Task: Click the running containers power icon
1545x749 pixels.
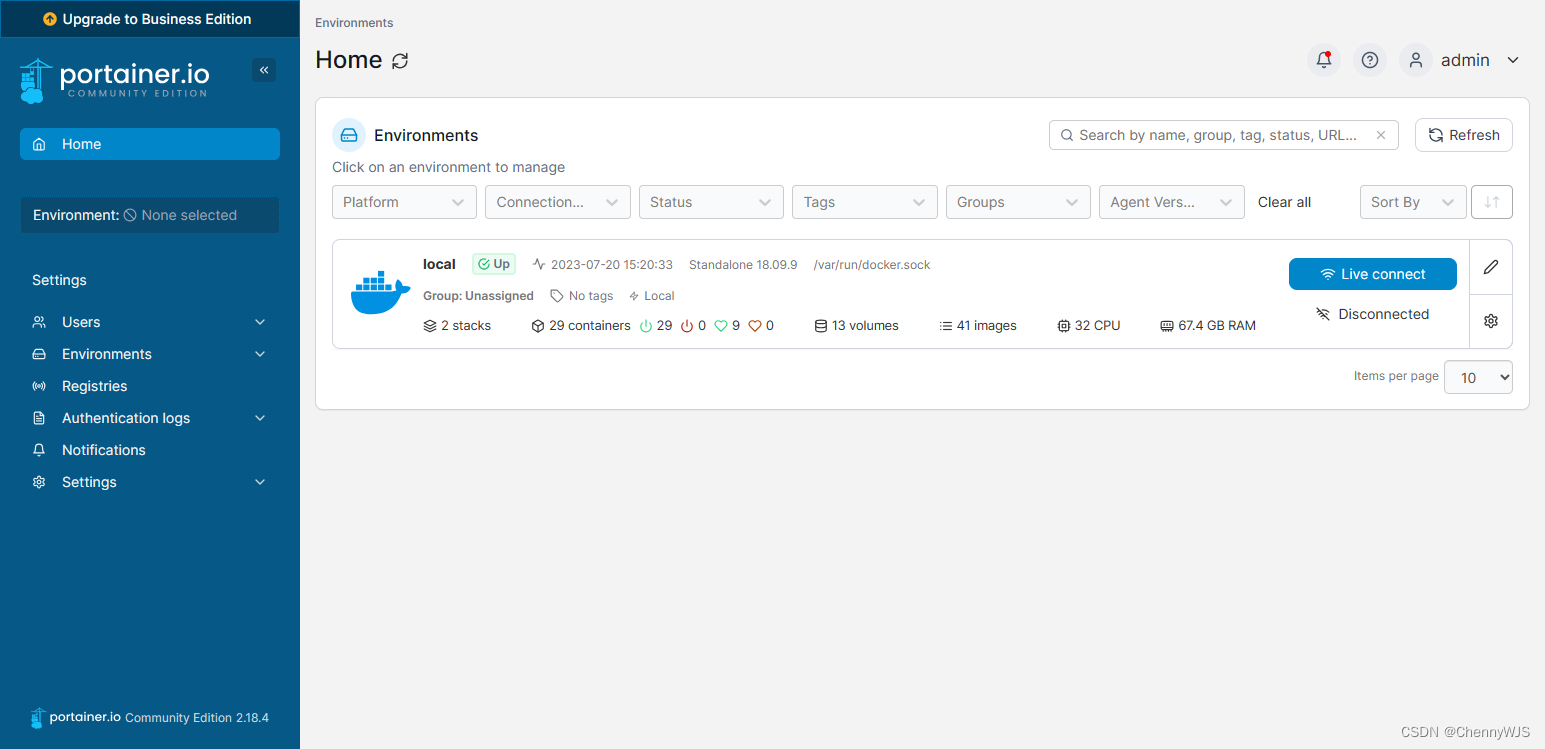Action: [x=645, y=326]
